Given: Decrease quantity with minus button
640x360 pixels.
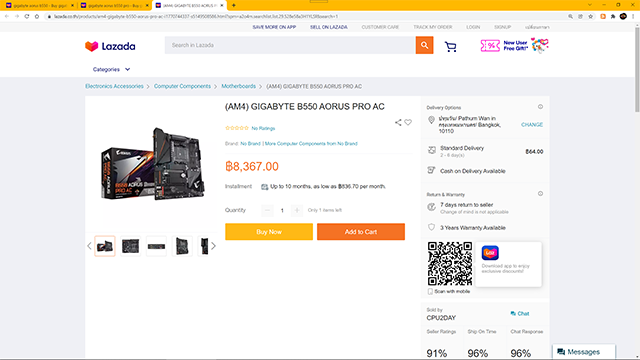Looking at the screenshot, I should [267, 210].
